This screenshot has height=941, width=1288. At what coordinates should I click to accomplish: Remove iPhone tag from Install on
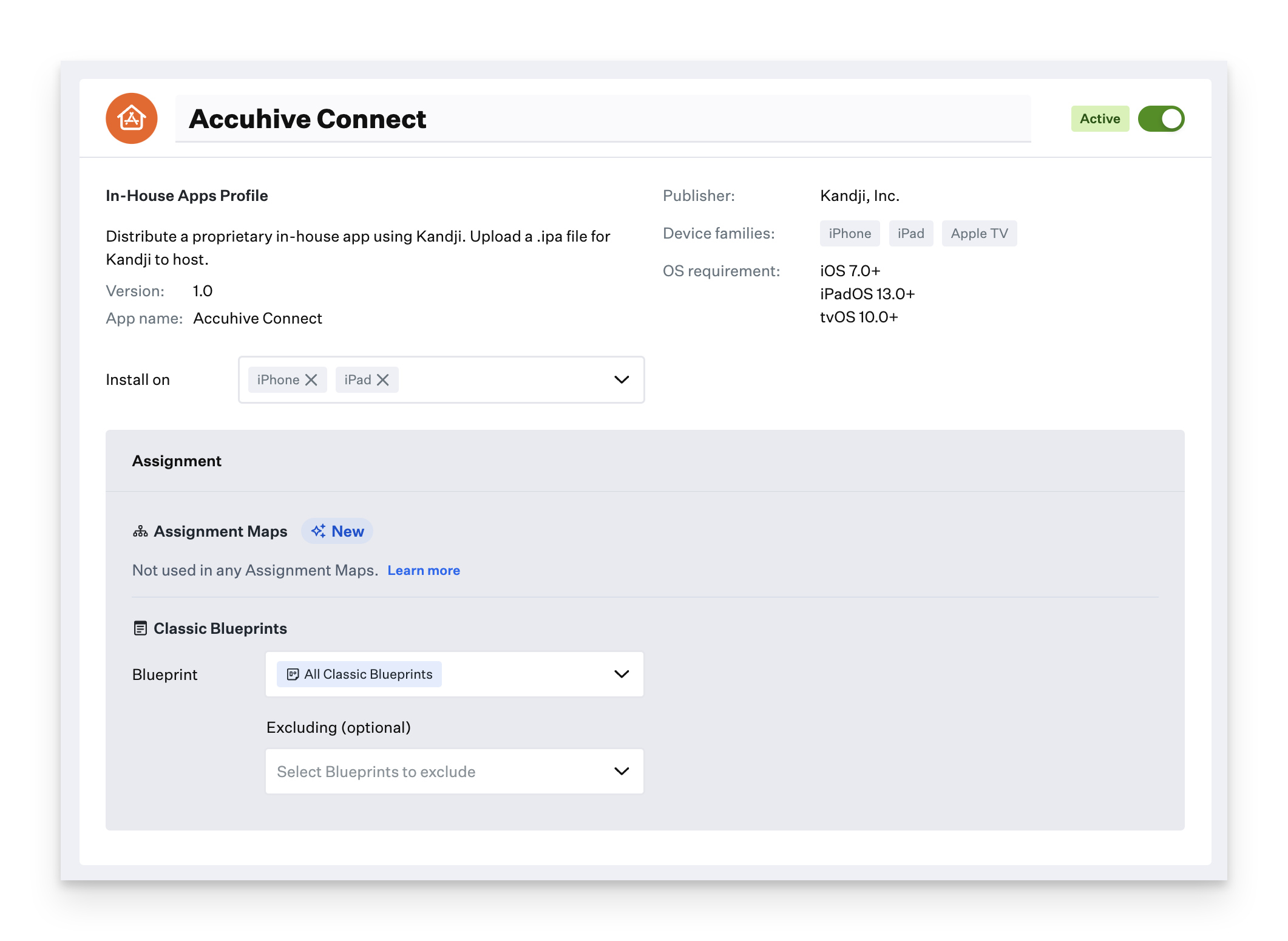(311, 380)
